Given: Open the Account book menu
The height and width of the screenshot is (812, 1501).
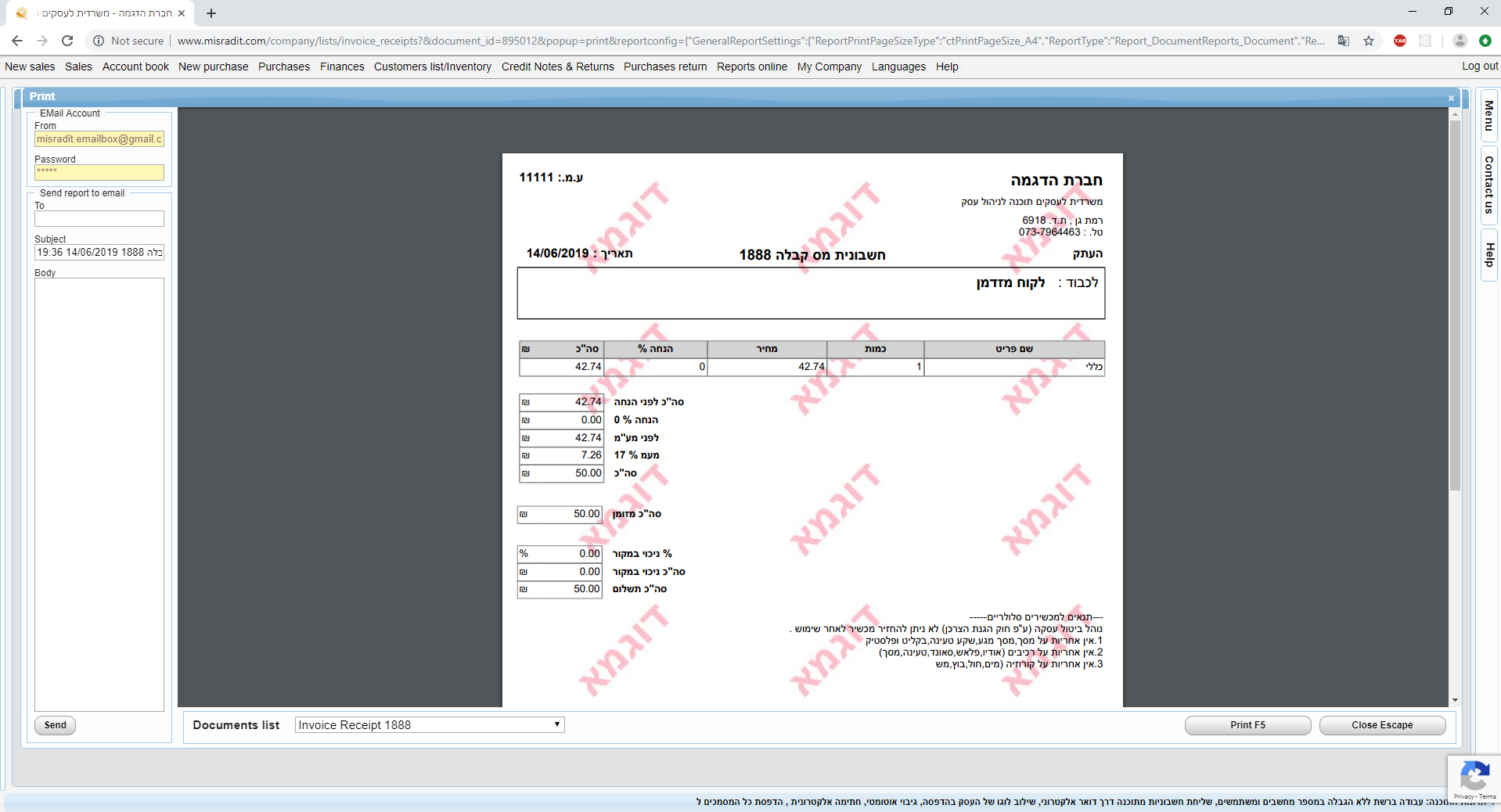Looking at the screenshot, I should click(x=135, y=66).
